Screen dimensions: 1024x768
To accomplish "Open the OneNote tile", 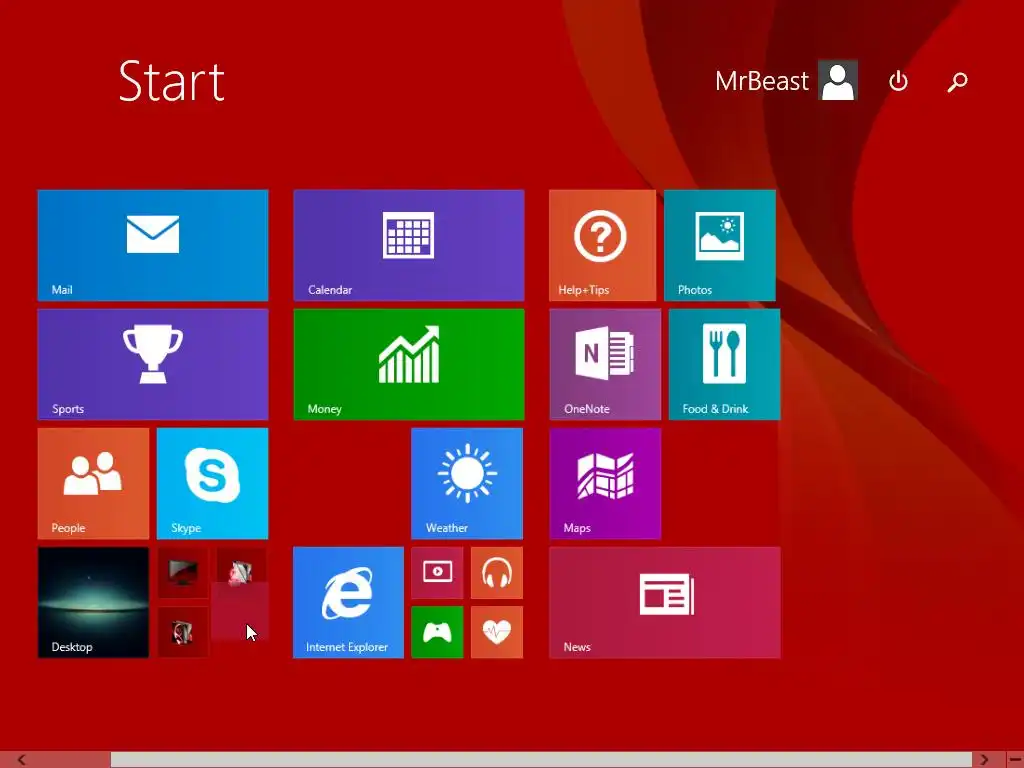I will pos(605,364).
